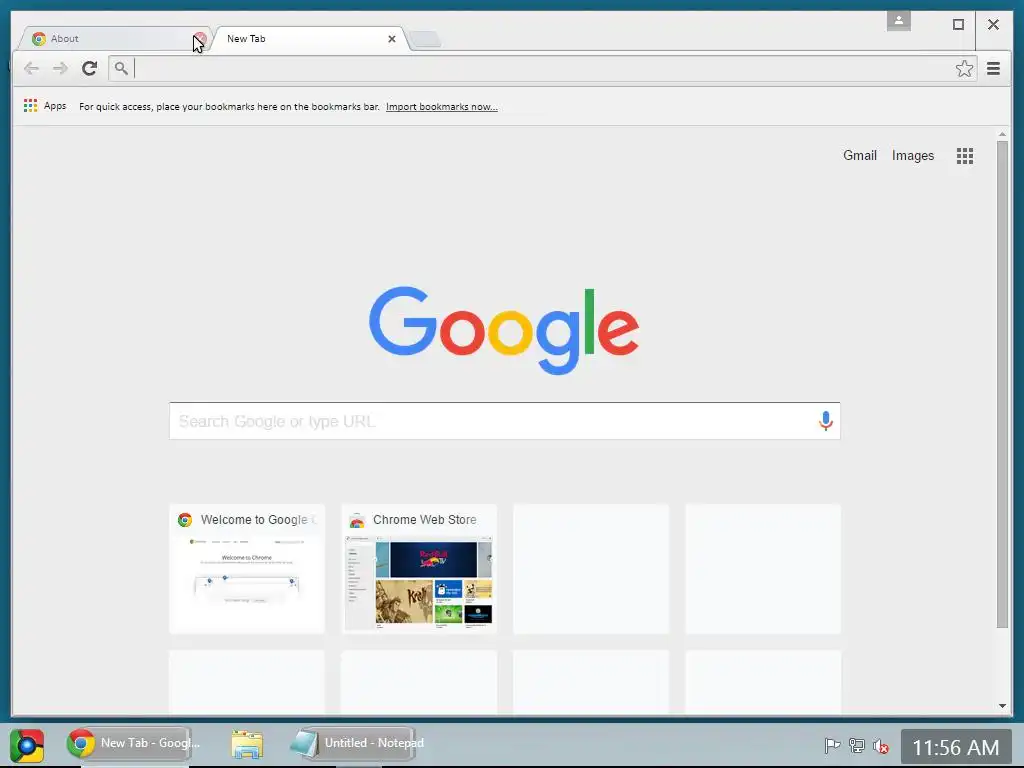The image size is (1024, 768).
Task: Click the omnibox search magnifier icon
Action: 121,68
